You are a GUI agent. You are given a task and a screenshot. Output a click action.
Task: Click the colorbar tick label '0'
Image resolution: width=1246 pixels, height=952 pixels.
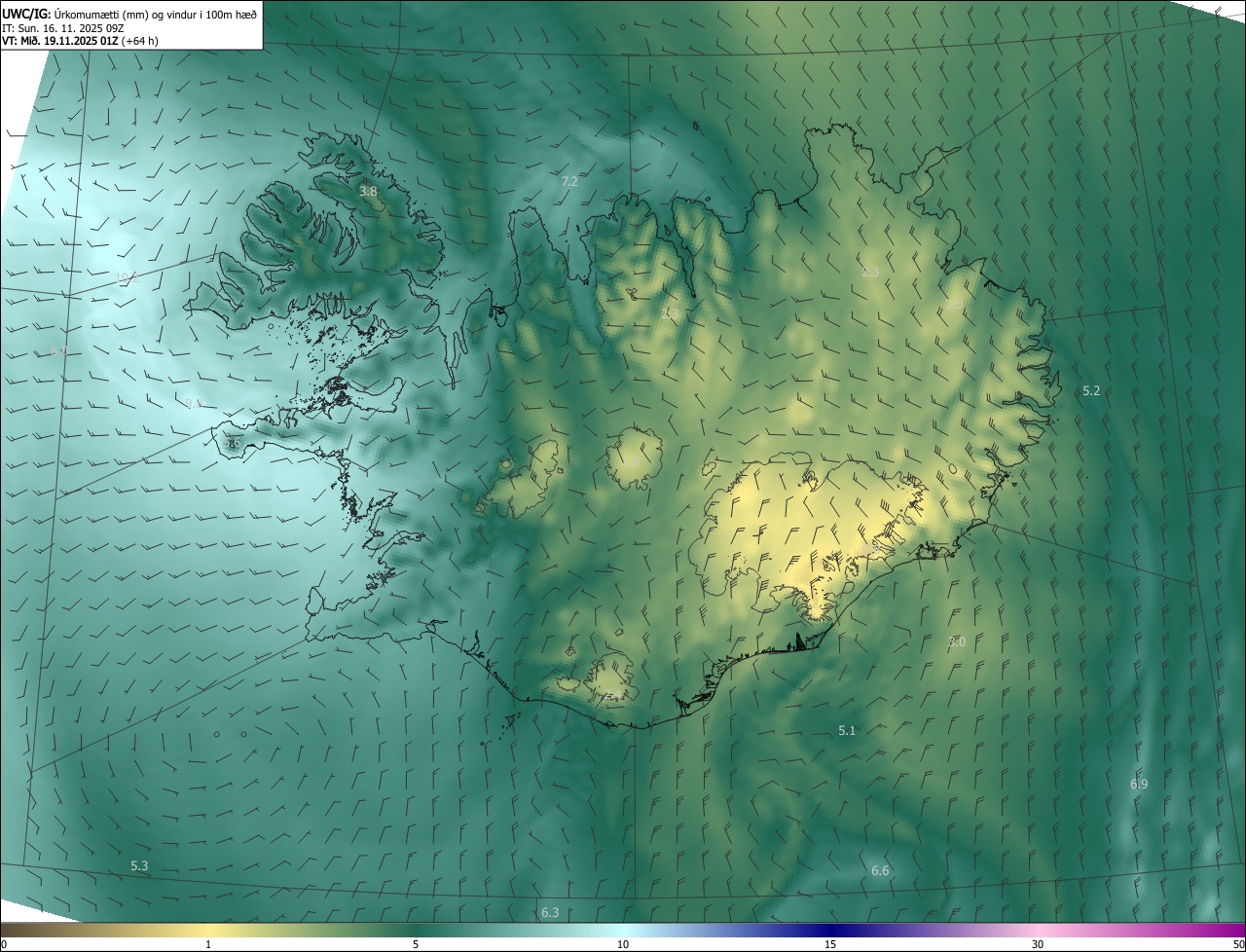point(3,944)
